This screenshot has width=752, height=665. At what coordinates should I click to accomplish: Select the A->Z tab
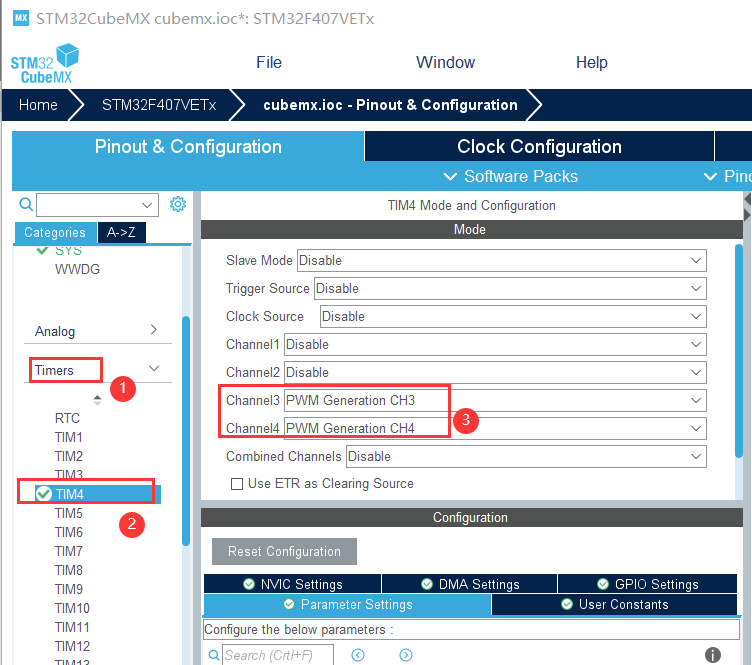121,233
